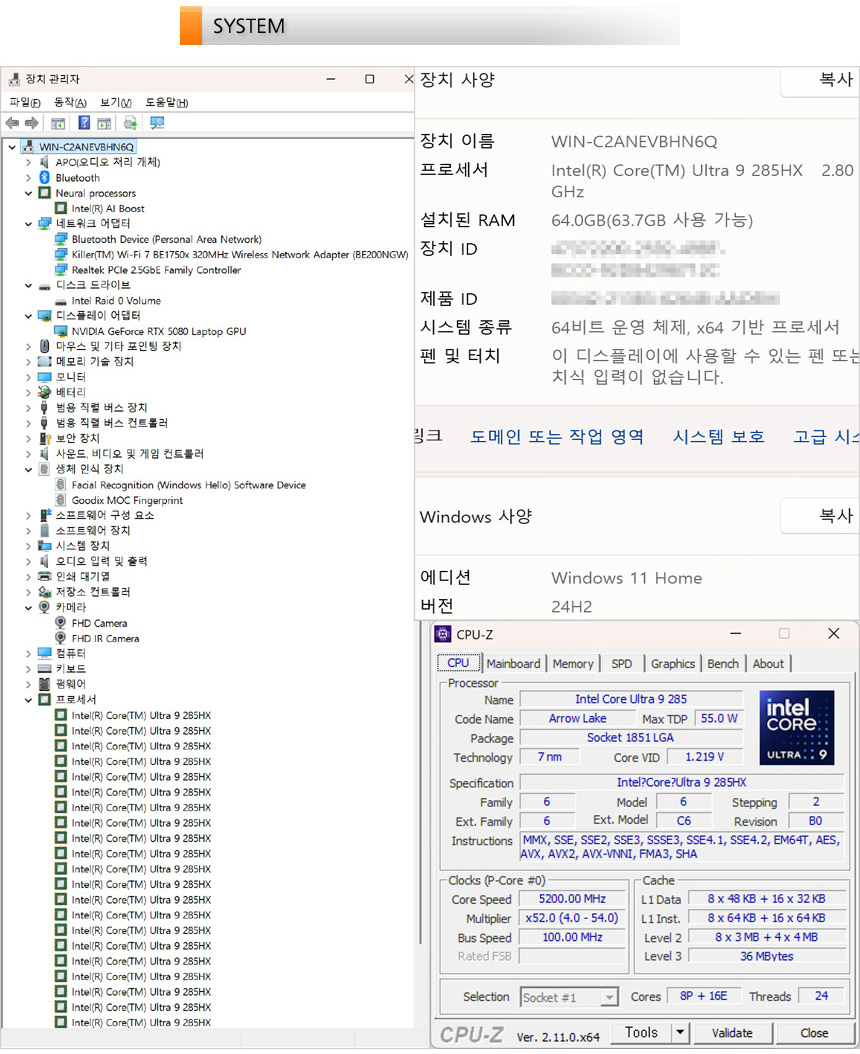The width and height of the screenshot is (860, 1054).
Task: Click the back arrow in Device Manager toolbar
Action: tap(12, 123)
